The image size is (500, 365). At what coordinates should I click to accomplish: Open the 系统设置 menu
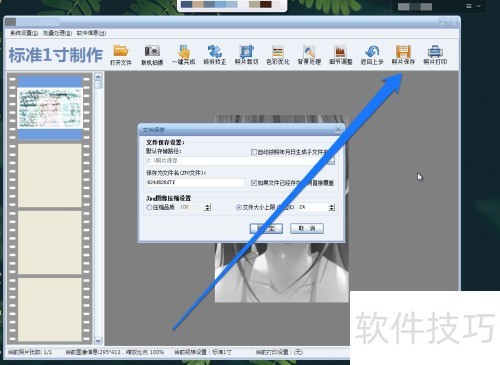pyautogui.click(x=24, y=33)
